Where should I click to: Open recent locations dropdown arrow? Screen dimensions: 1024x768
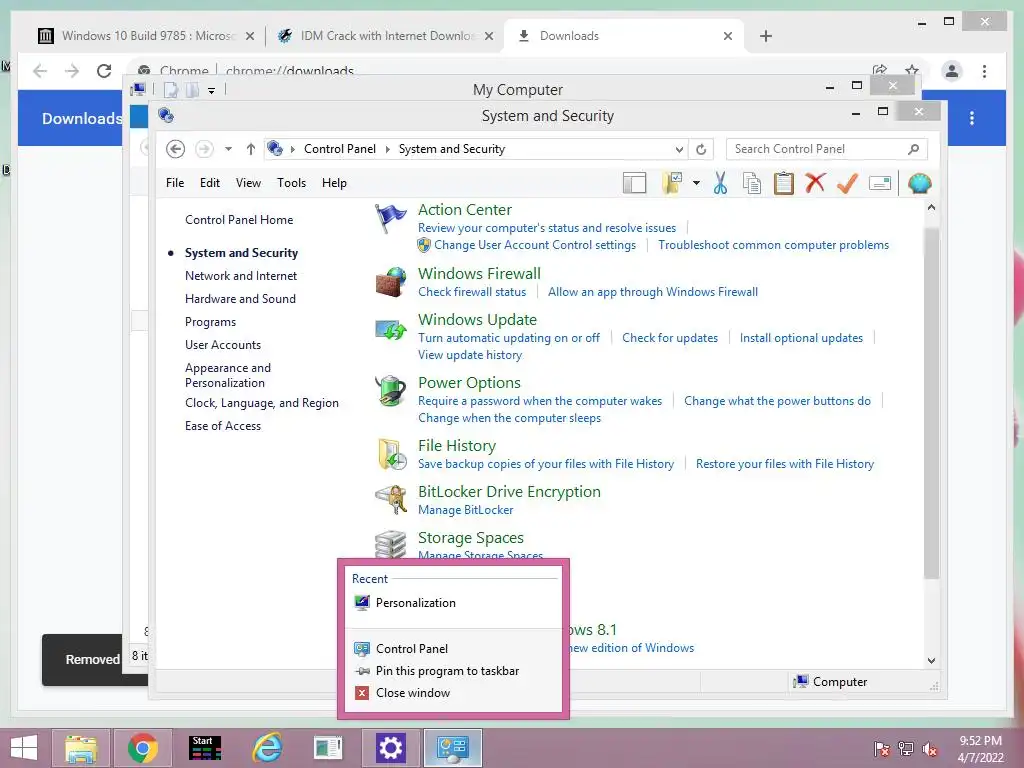pos(229,149)
